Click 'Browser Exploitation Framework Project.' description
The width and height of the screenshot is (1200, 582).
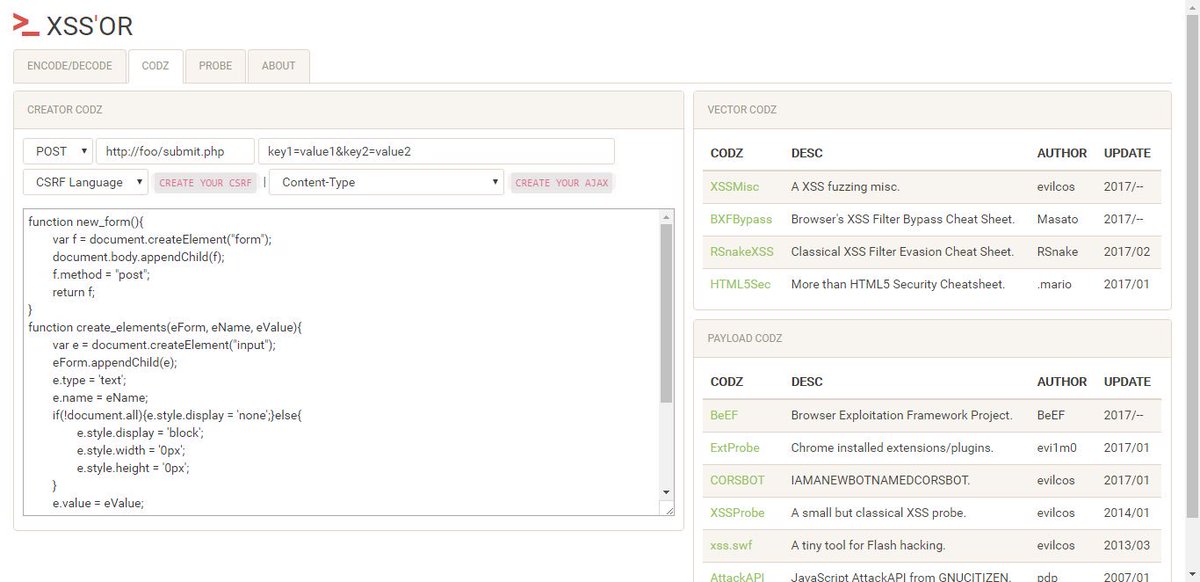pos(902,415)
